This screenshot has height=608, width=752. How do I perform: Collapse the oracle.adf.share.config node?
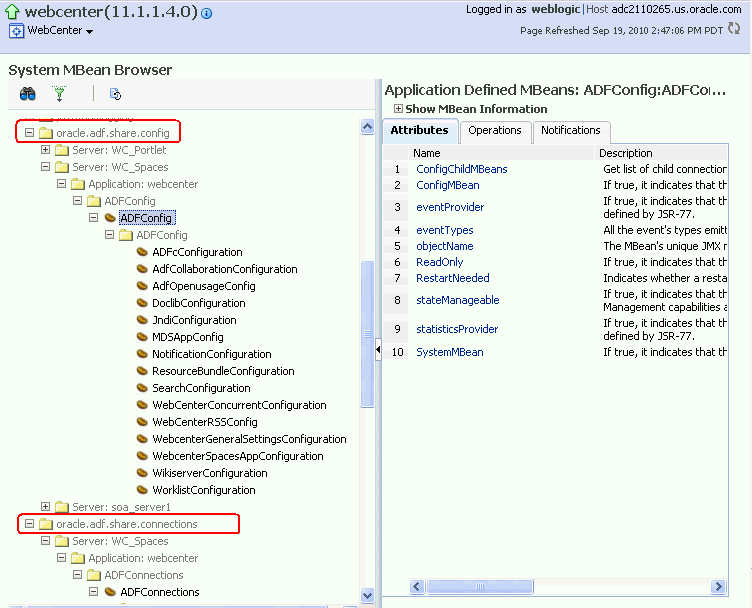click(29, 132)
